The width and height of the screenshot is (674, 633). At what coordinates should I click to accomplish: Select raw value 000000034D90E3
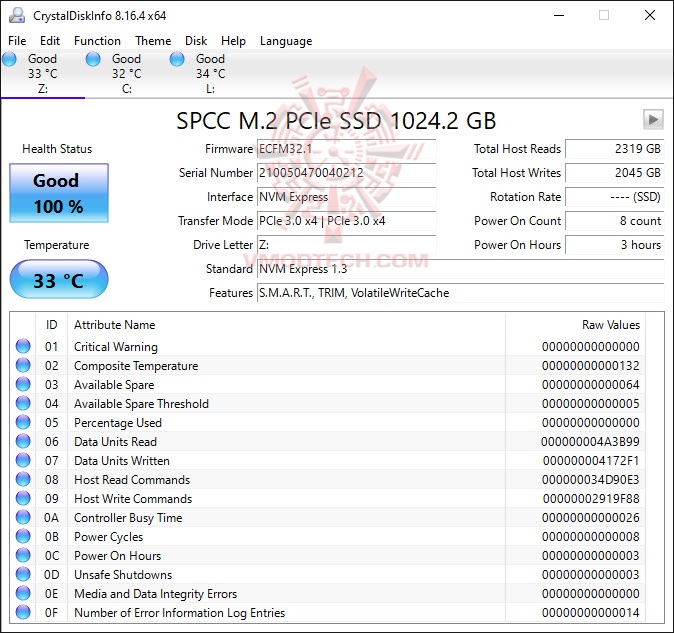tap(591, 480)
